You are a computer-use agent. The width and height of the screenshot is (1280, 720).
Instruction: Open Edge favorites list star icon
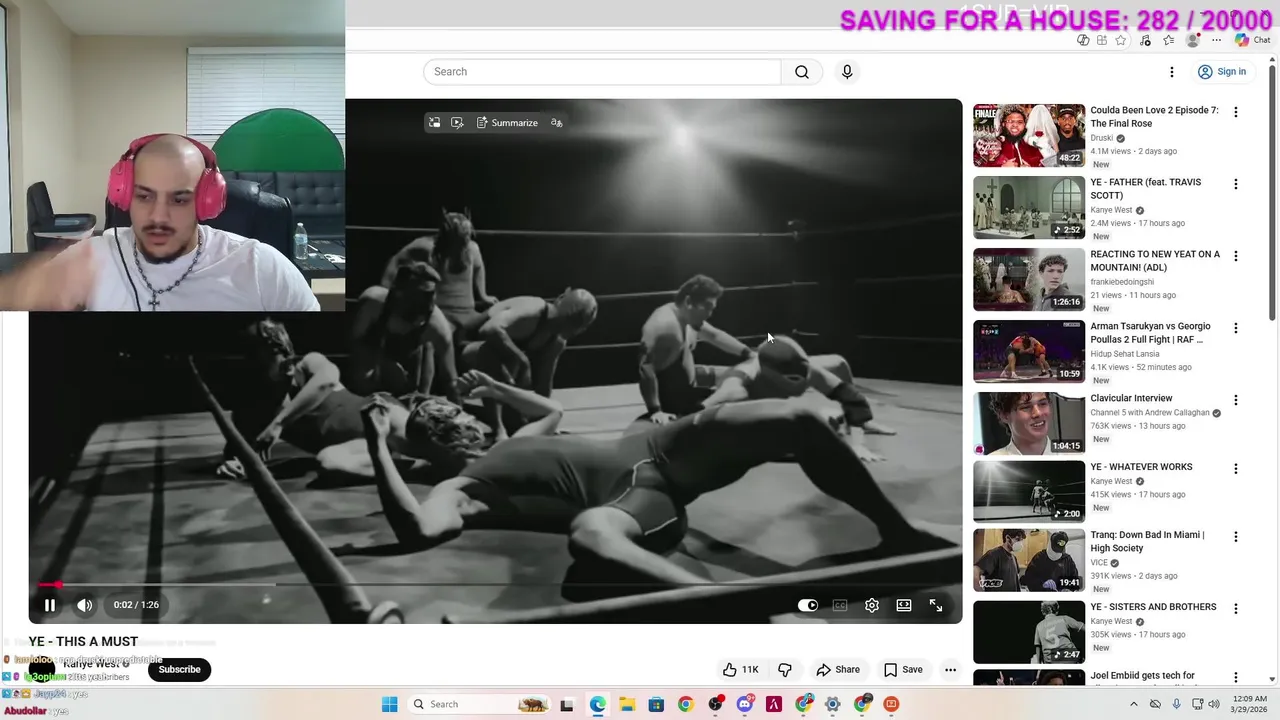1169,40
